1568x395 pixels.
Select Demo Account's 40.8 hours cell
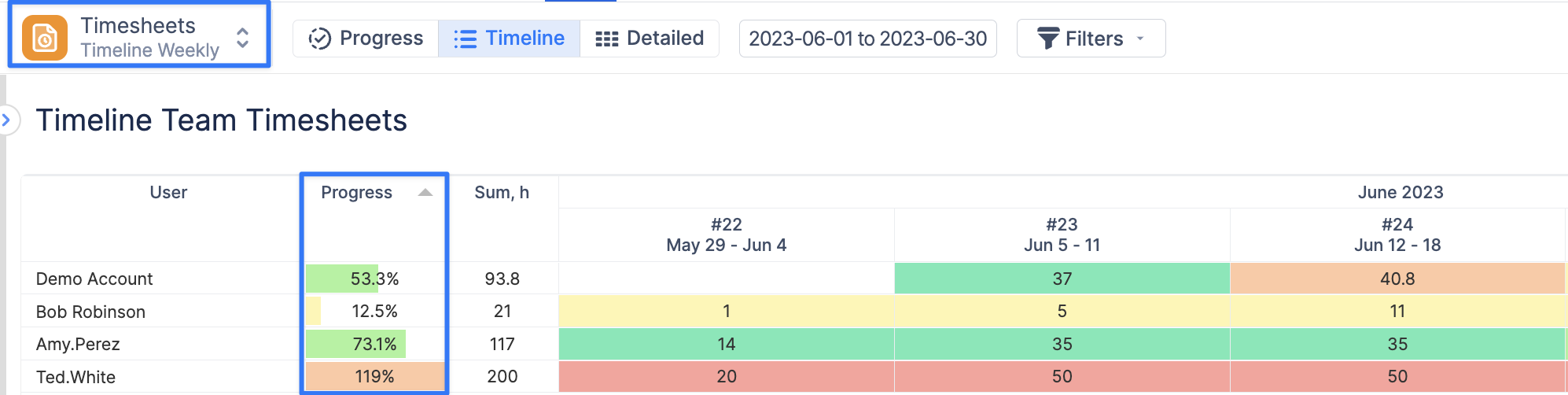click(x=1397, y=279)
